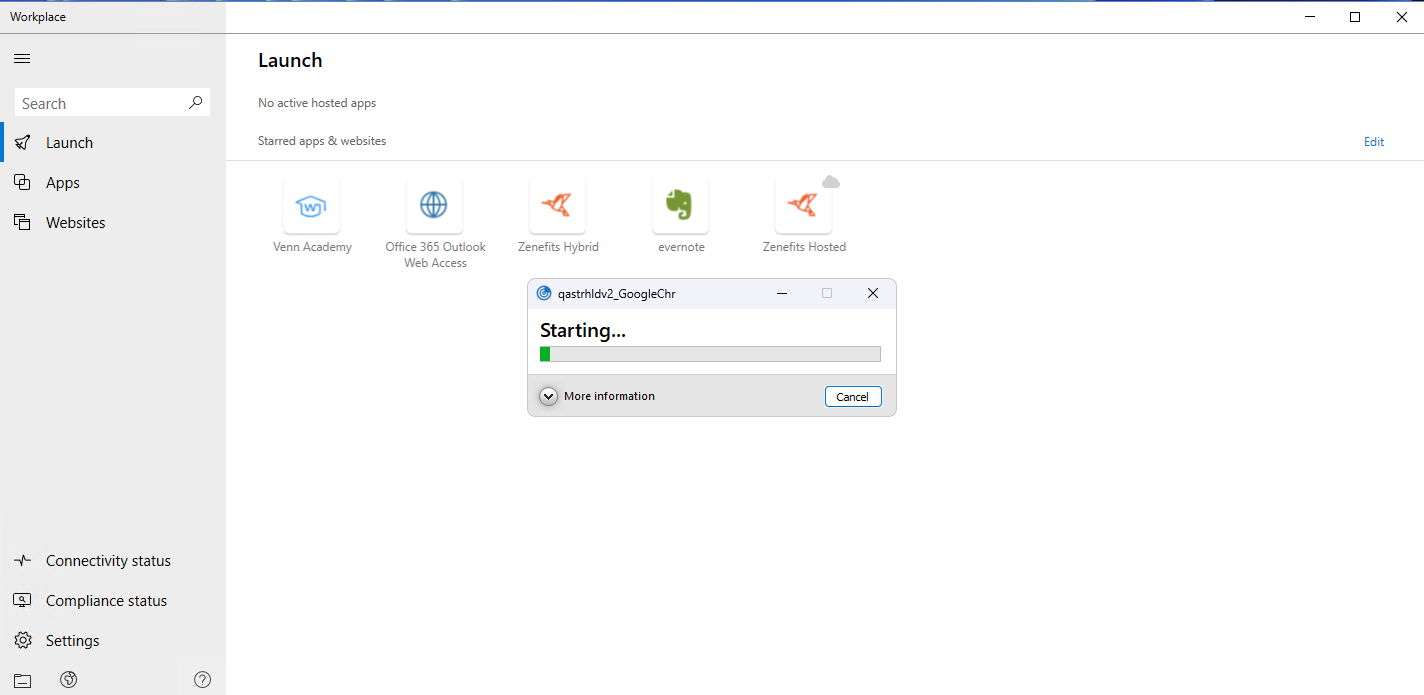Click the search magnifier icon

(x=195, y=102)
